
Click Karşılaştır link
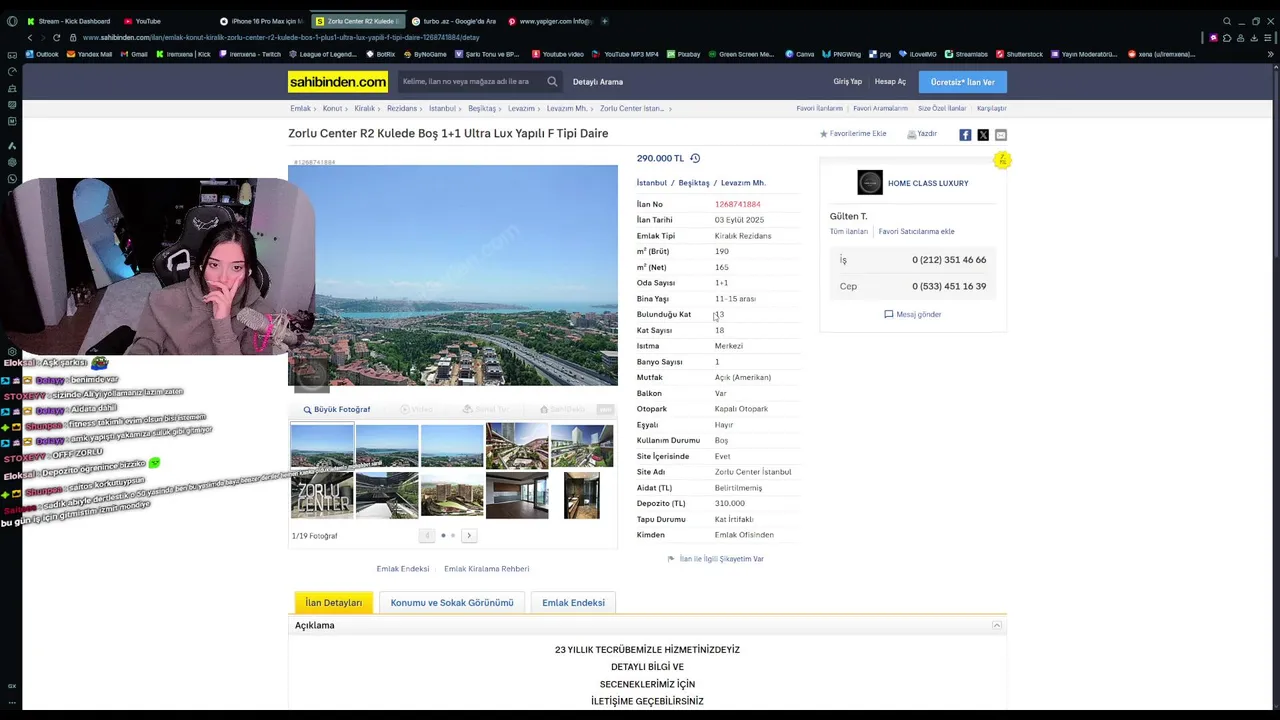(x=992, y=108)
